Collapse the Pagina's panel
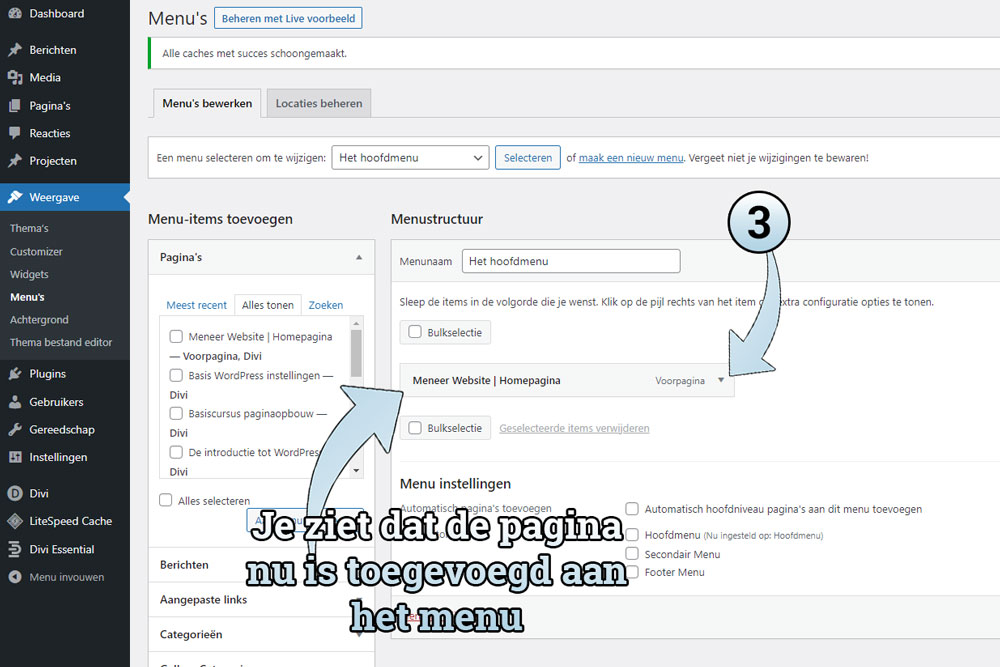Screen dimensions: 1000x667 click(358, 257)
